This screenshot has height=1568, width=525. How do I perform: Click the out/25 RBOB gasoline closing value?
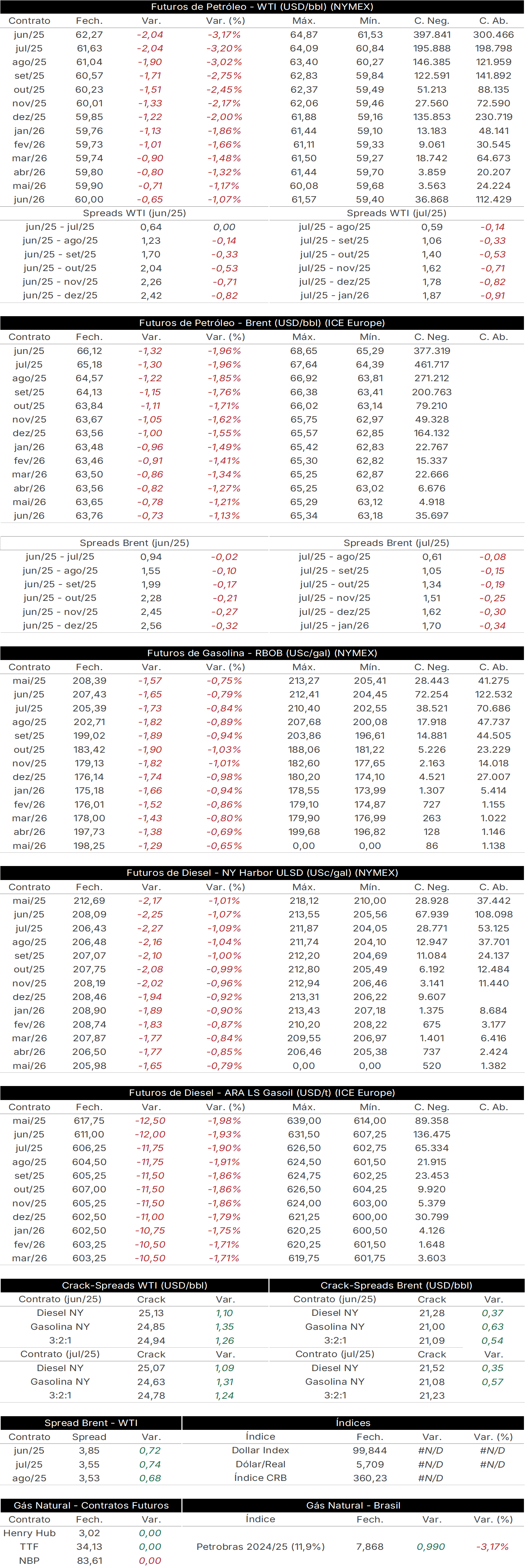click(89, 749)
